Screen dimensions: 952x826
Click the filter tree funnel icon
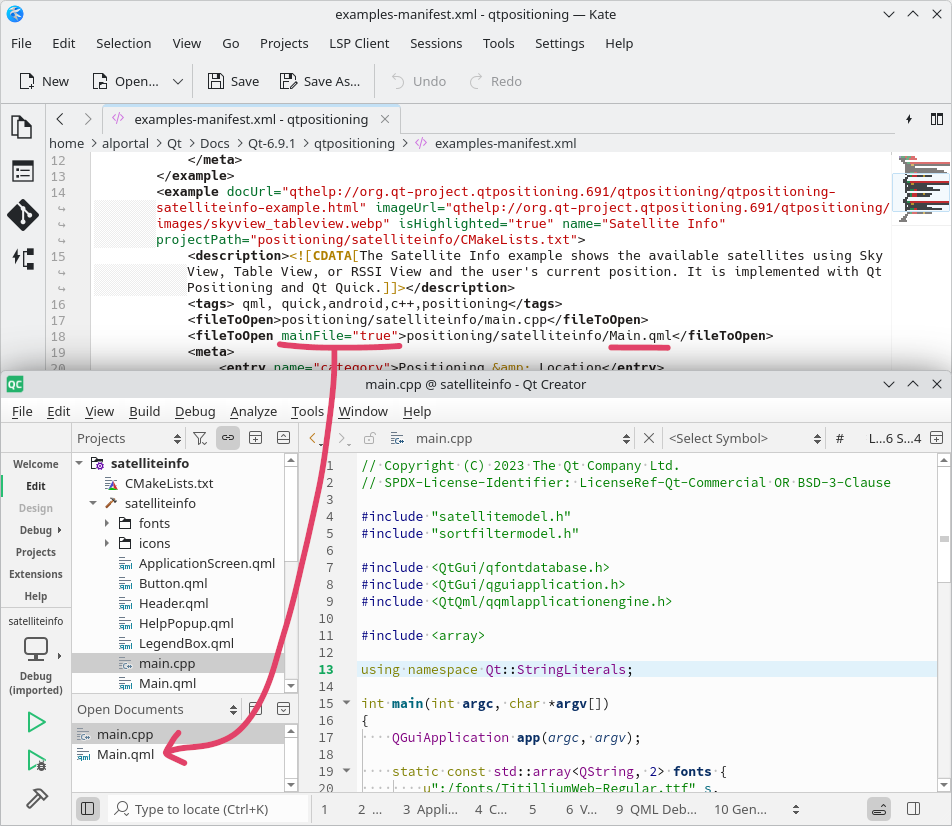[x=200, y=439]
